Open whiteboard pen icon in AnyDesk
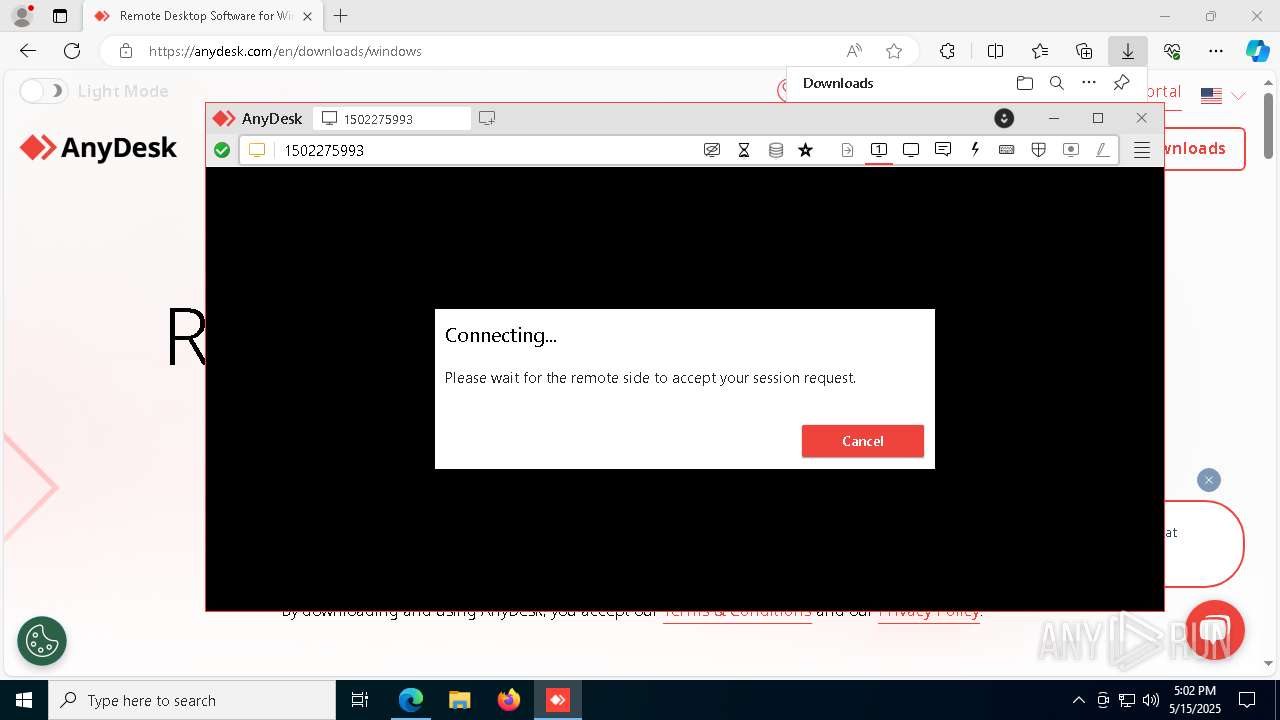The height and width of the screenshot is (720, 1280). [x=1102, y=150]
